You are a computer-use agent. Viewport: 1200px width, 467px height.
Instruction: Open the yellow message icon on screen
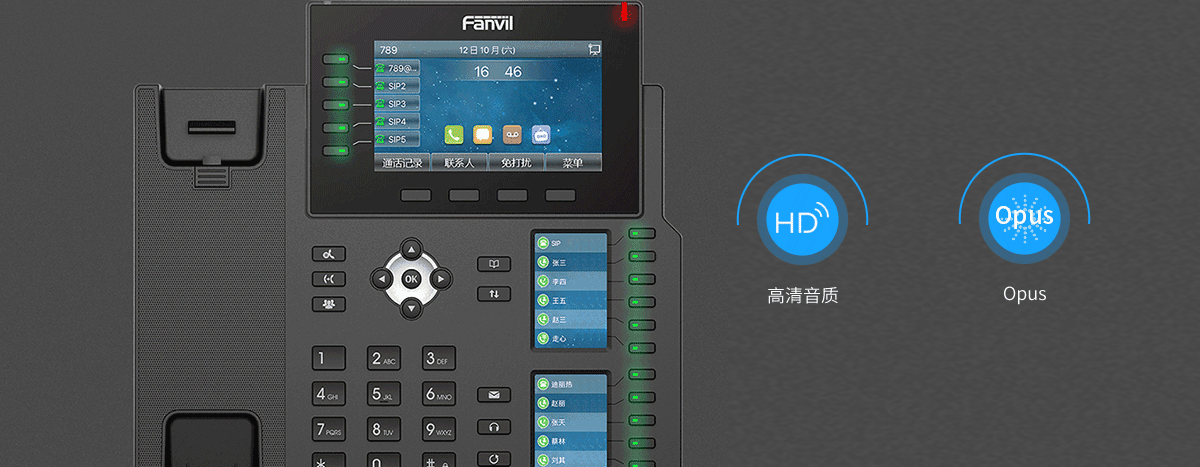(x=483, y=135)
